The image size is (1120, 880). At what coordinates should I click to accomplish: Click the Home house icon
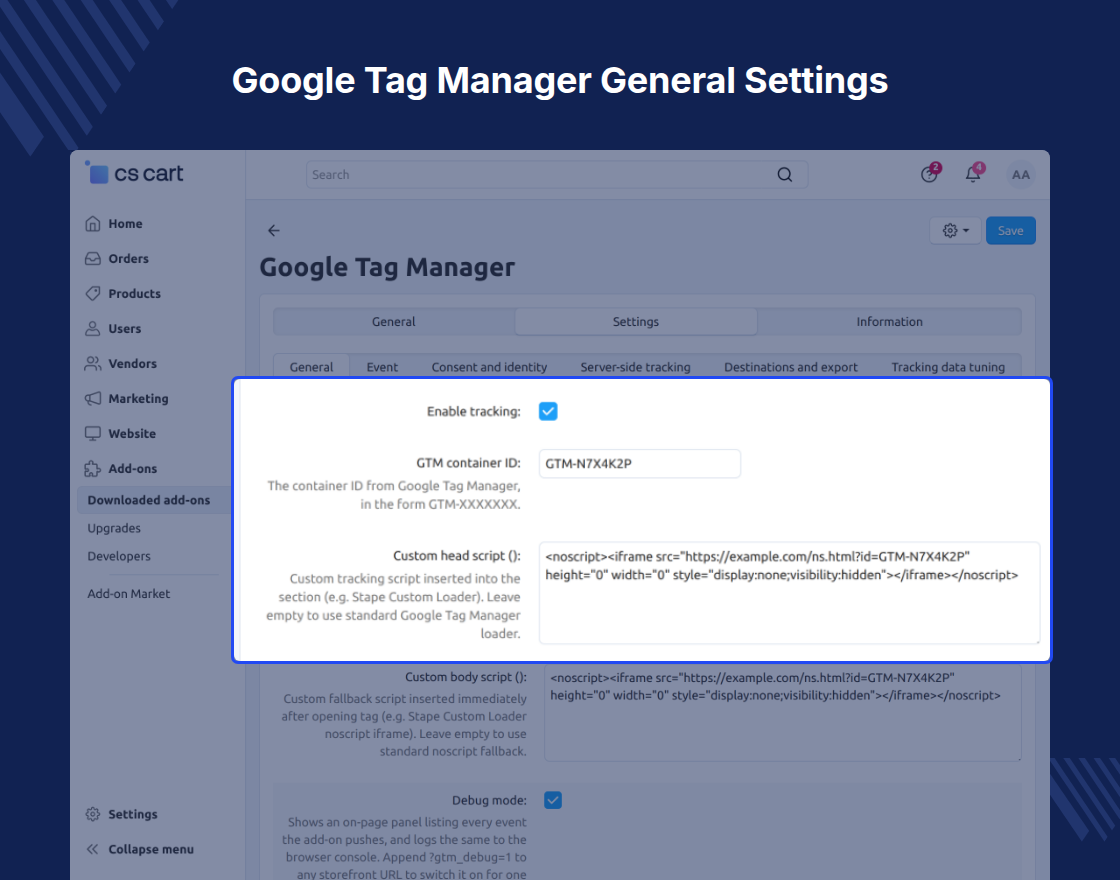(x=93, y=224)
